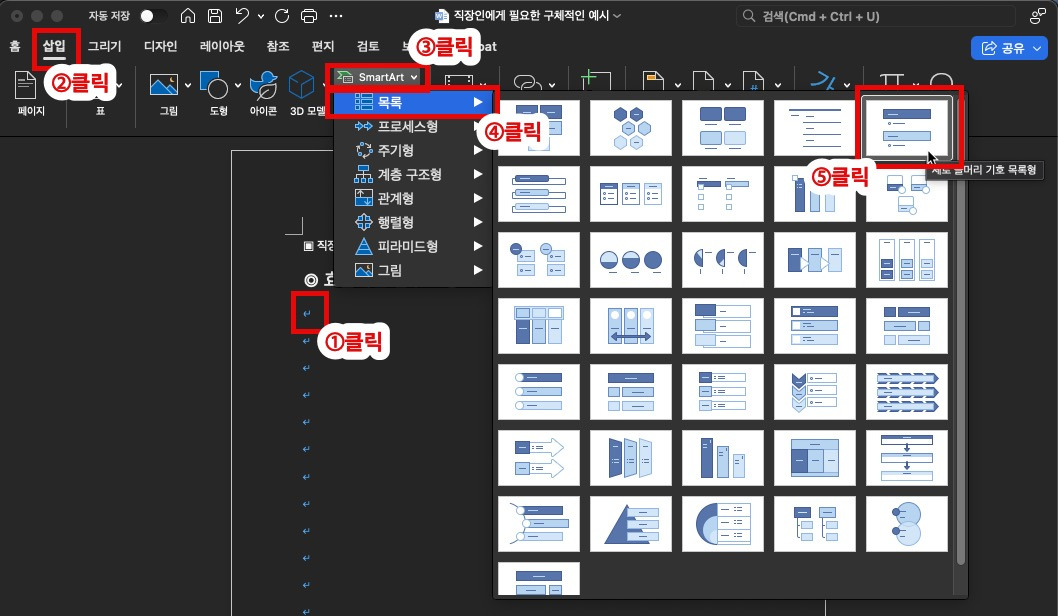This screenshot has height=616, width=1058.
Task: Choose the three cards with bullets layout
Action: (x=631, y=194)
